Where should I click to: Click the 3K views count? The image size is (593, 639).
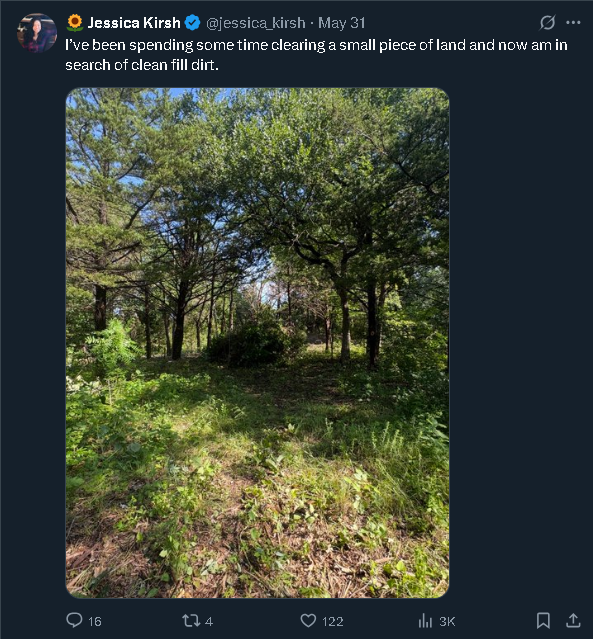click(447, 621)
